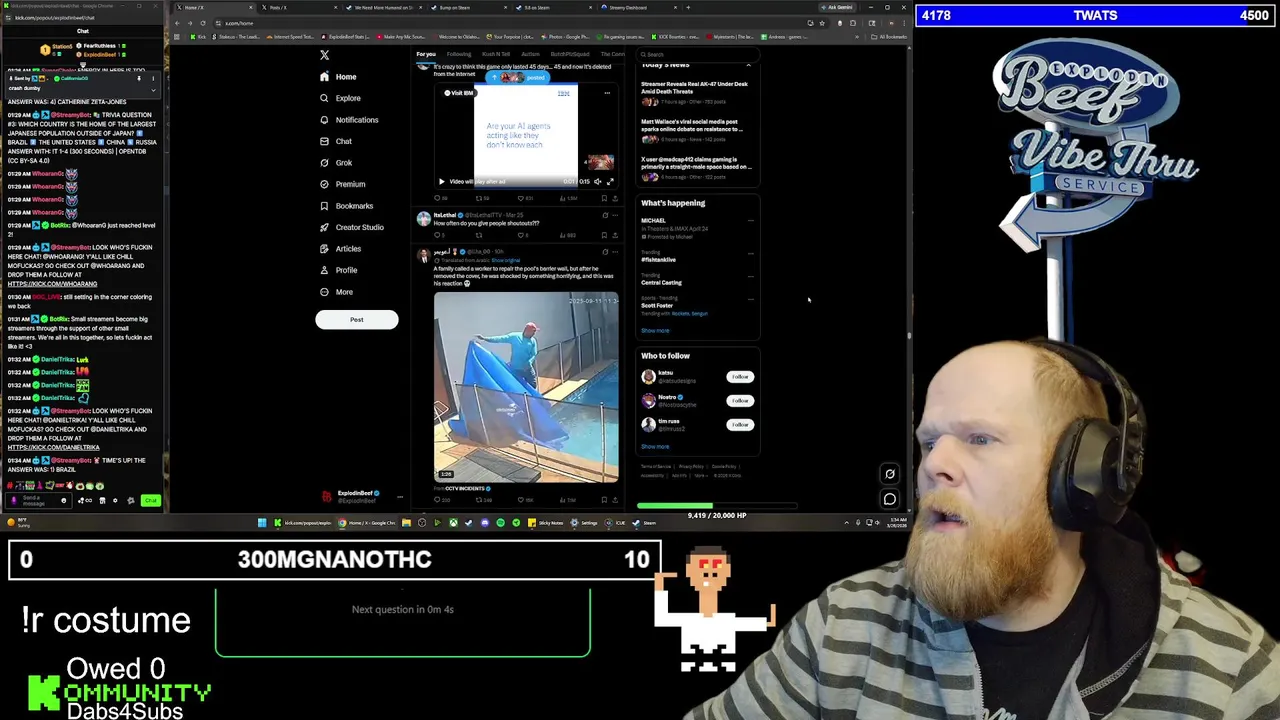Open Streamer Reveals Real AK-47 news story
This screenshot has width=1280, height=720.
[695, 92]
